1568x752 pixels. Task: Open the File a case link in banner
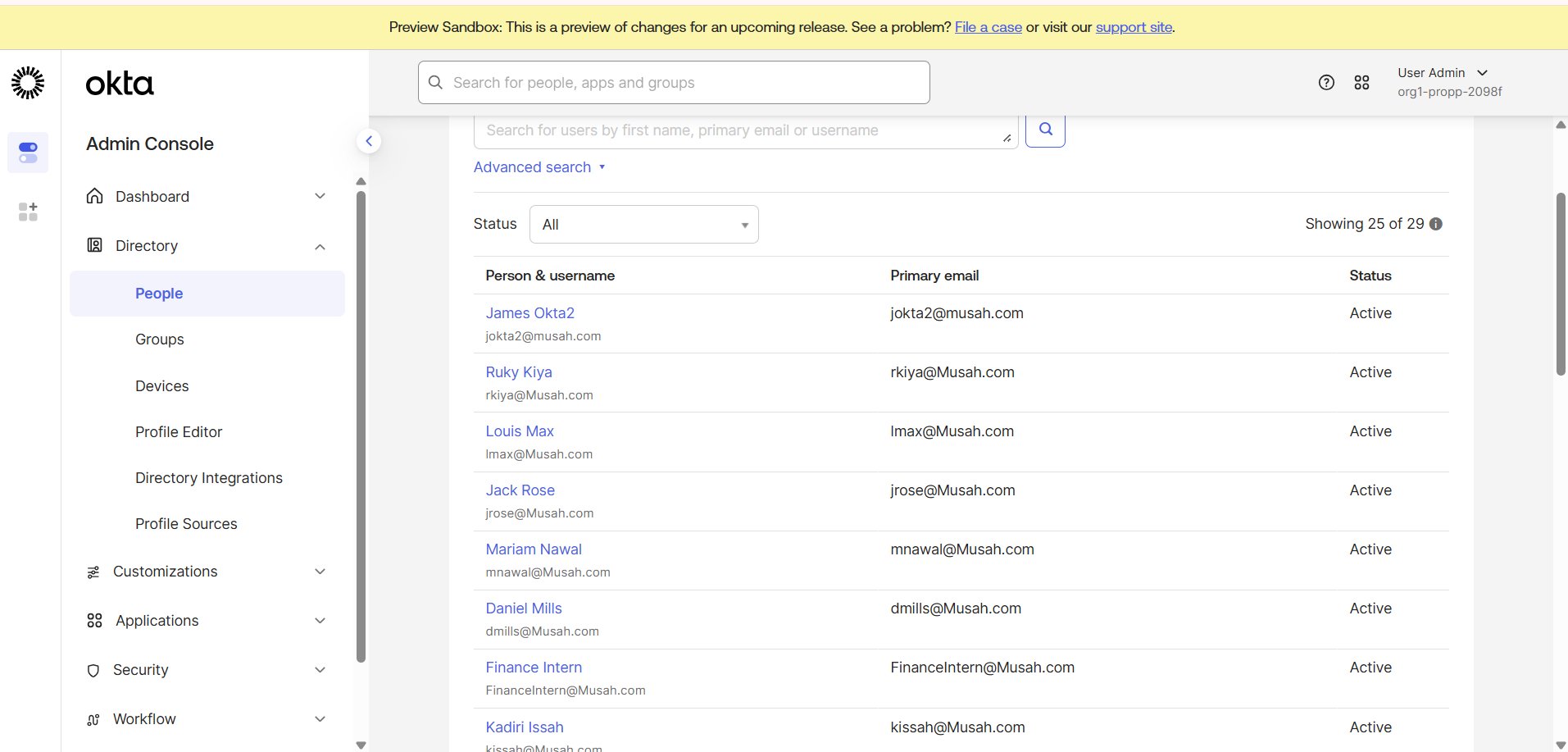tap(989, 27)
